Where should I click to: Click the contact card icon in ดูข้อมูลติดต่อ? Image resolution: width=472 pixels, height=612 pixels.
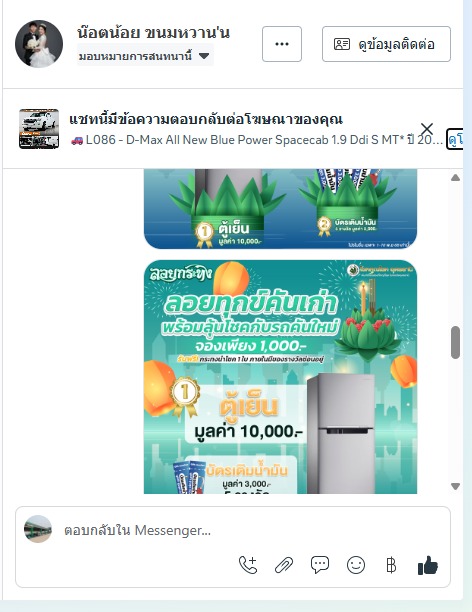(342, 44)
